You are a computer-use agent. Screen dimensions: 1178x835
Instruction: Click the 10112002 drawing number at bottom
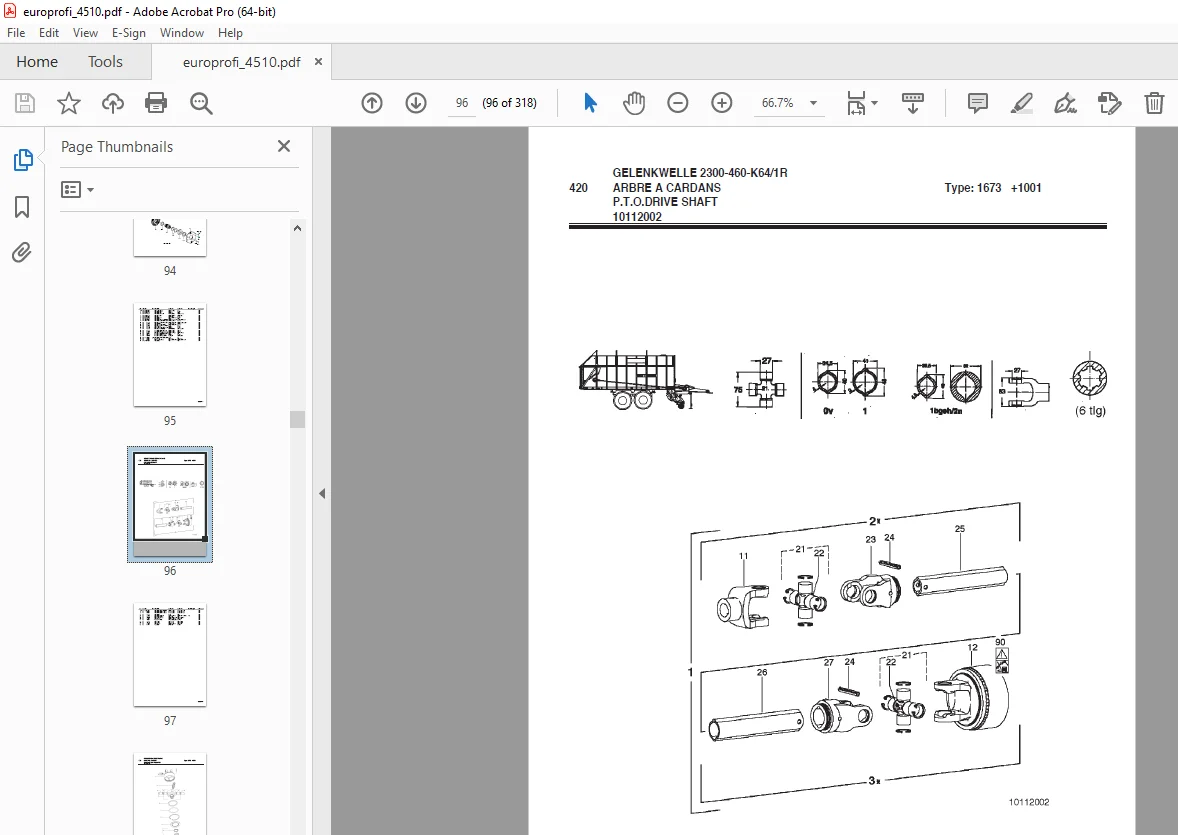click(x=1028, y=802)
